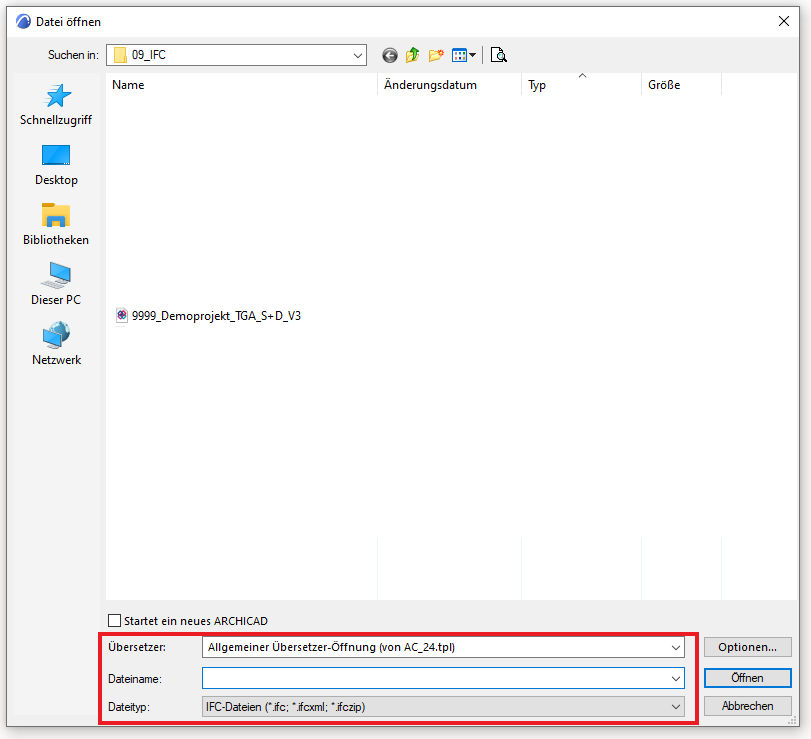Expand the 'Suchen in' folder dropdown

[358, 55]
